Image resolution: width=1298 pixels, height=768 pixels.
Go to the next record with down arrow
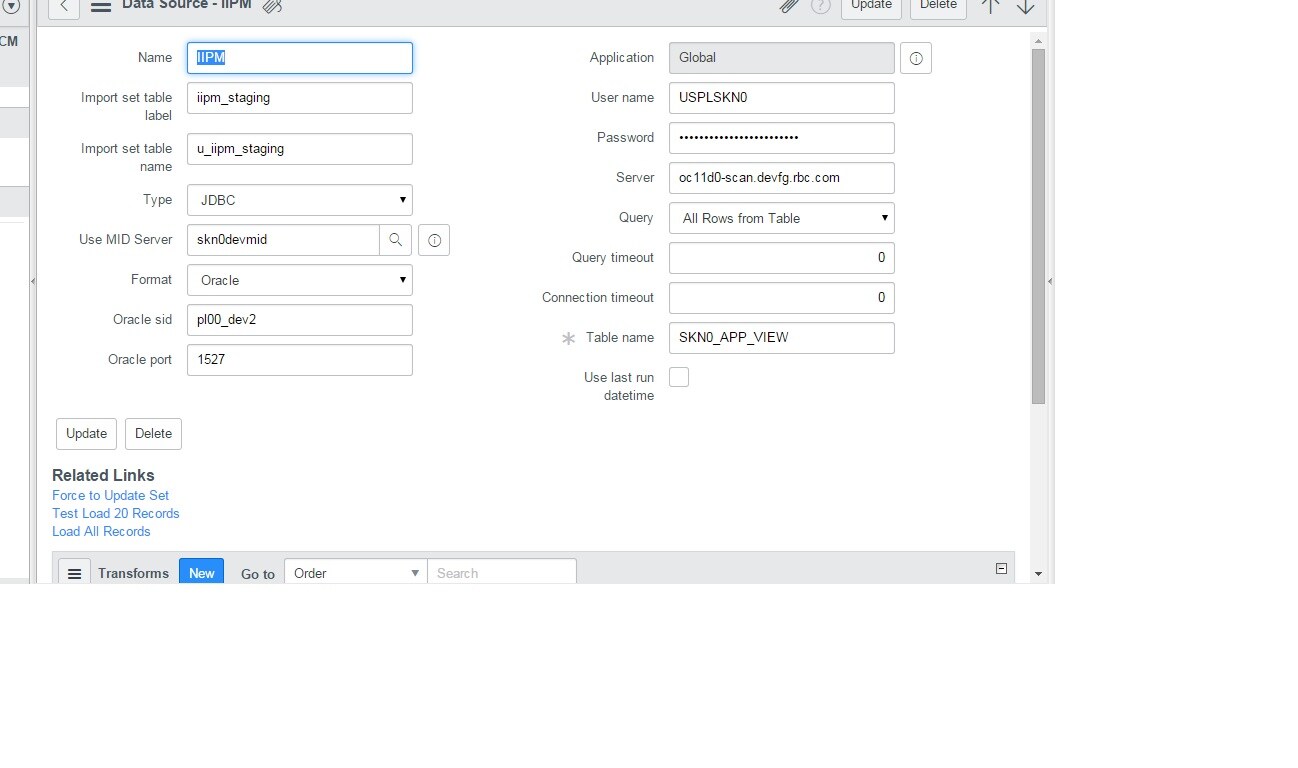[1025, 6]
